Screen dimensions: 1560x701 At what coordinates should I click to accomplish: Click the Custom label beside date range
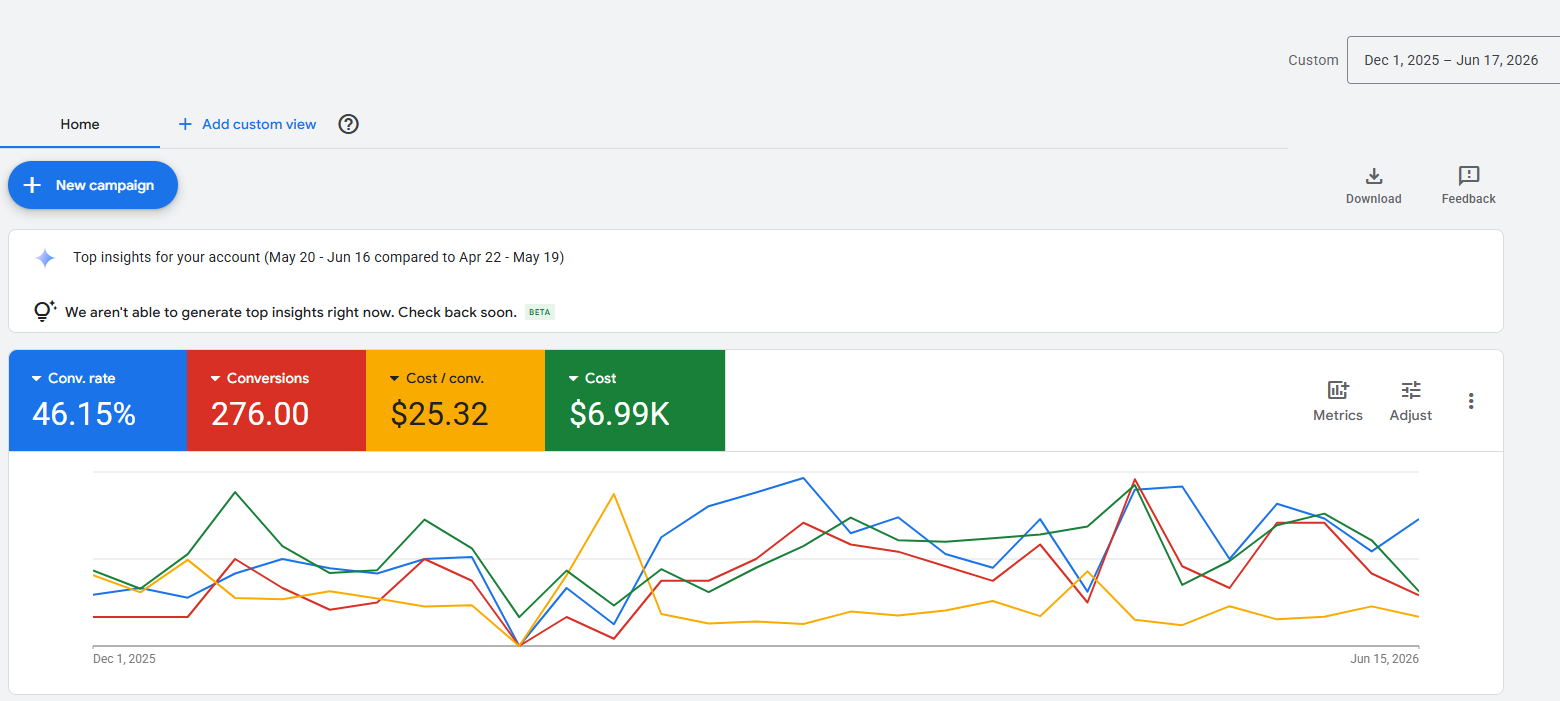[1313, 60]
